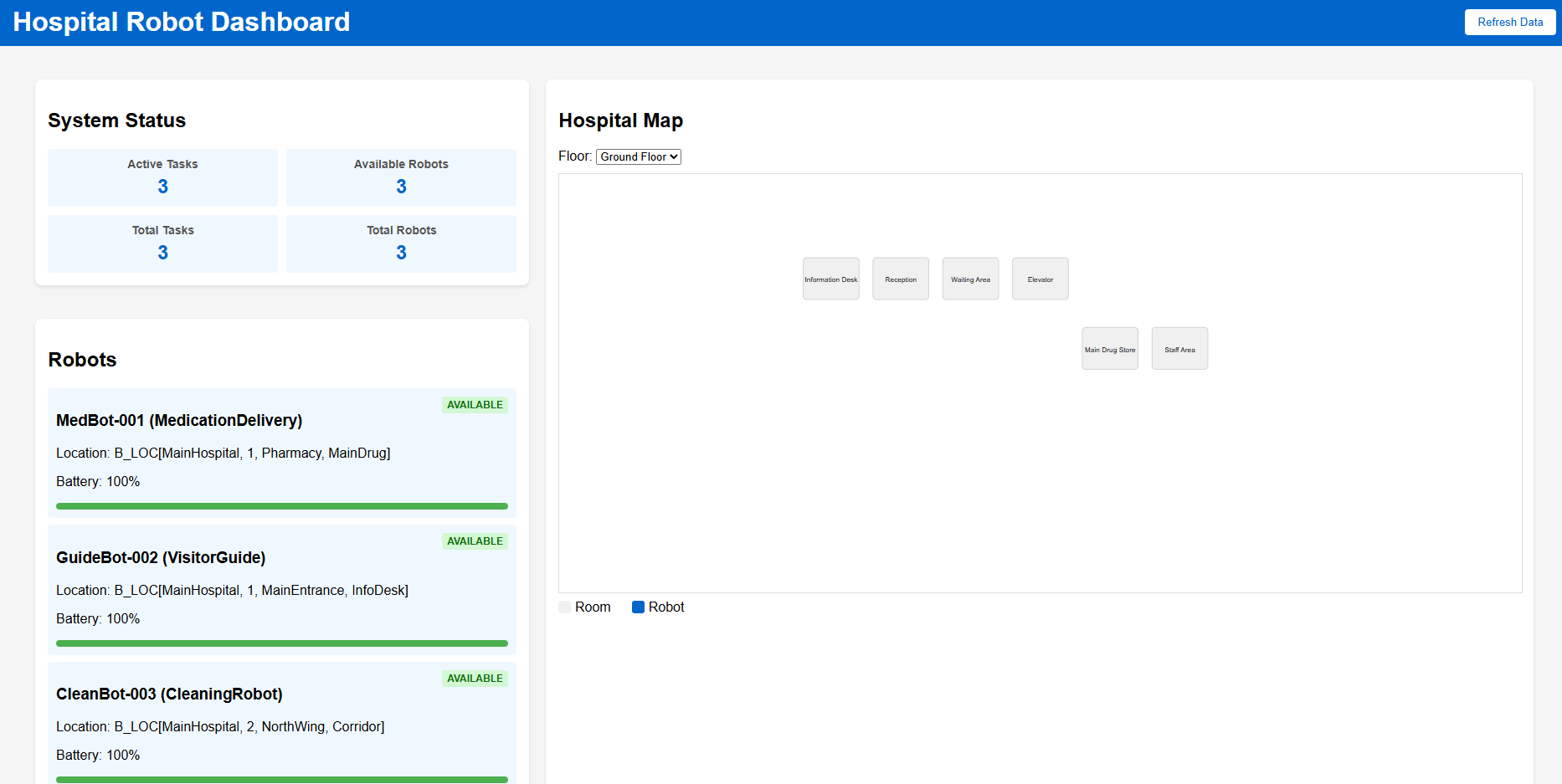Select the Reception room on the map
This screenshot has width=1562, height=784.
(x=900, y=279)
